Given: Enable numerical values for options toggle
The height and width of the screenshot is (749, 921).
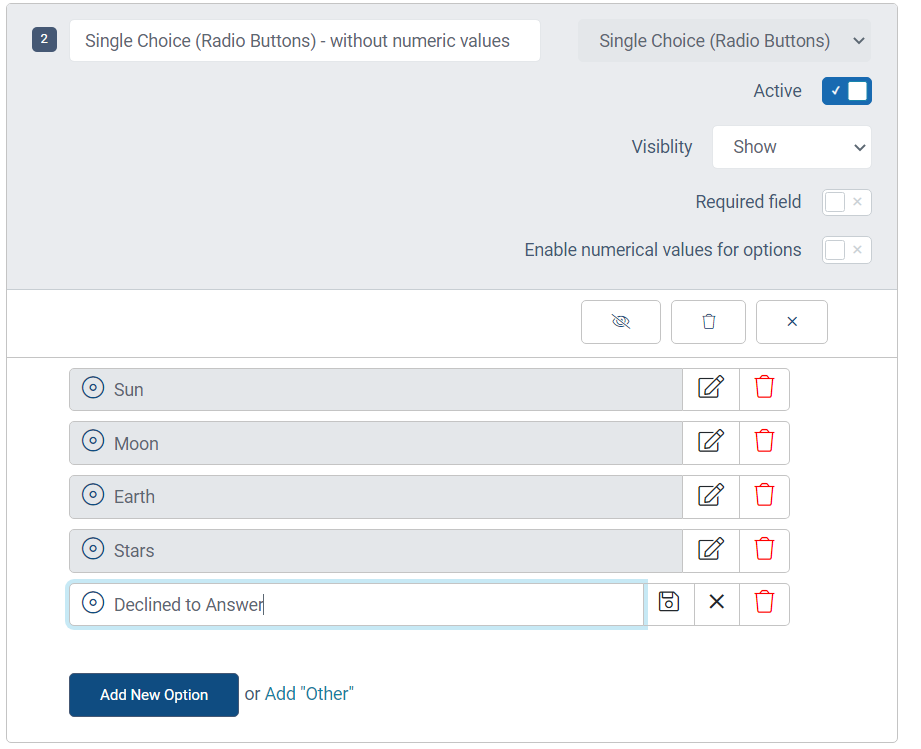Looking at the screenshot, I should 846,250.
